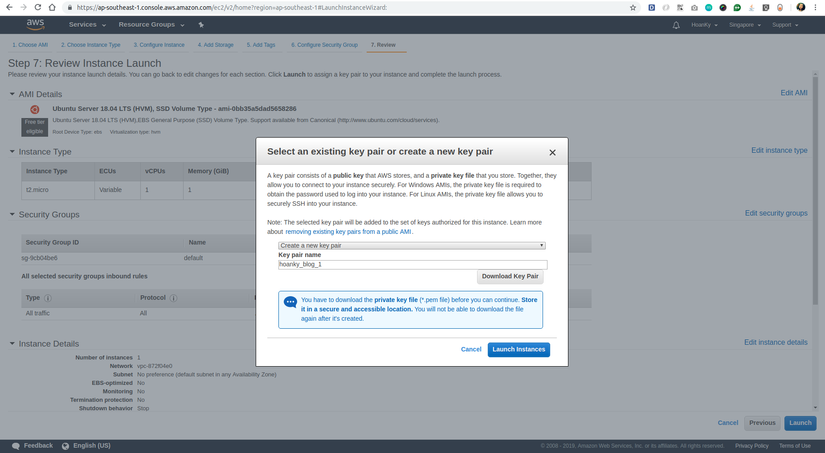Open the HoanKy account dropdown
The height and width of the screenshot is (453, 825).
[705, 25]
